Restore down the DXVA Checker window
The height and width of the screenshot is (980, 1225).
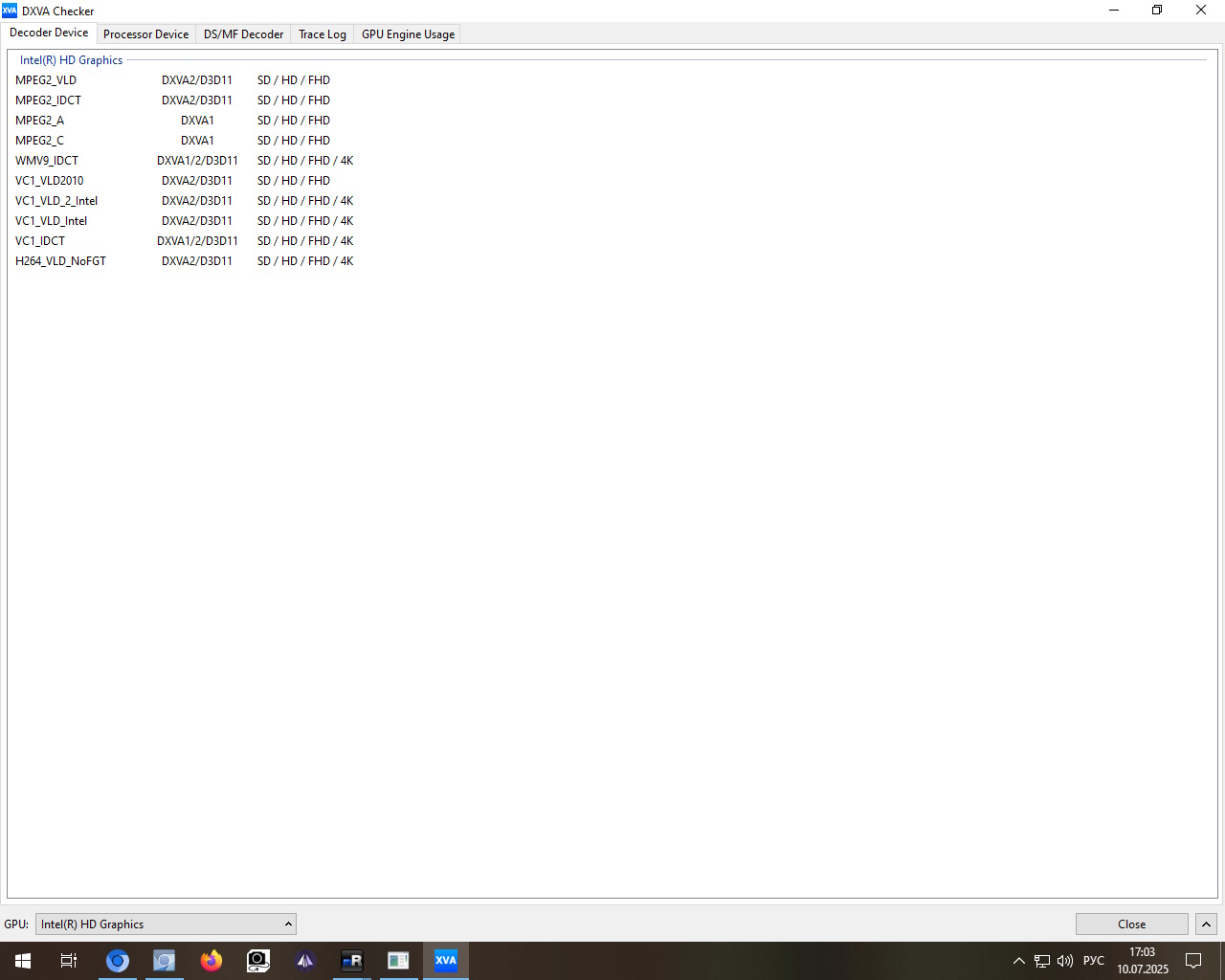coord(1157,11)
